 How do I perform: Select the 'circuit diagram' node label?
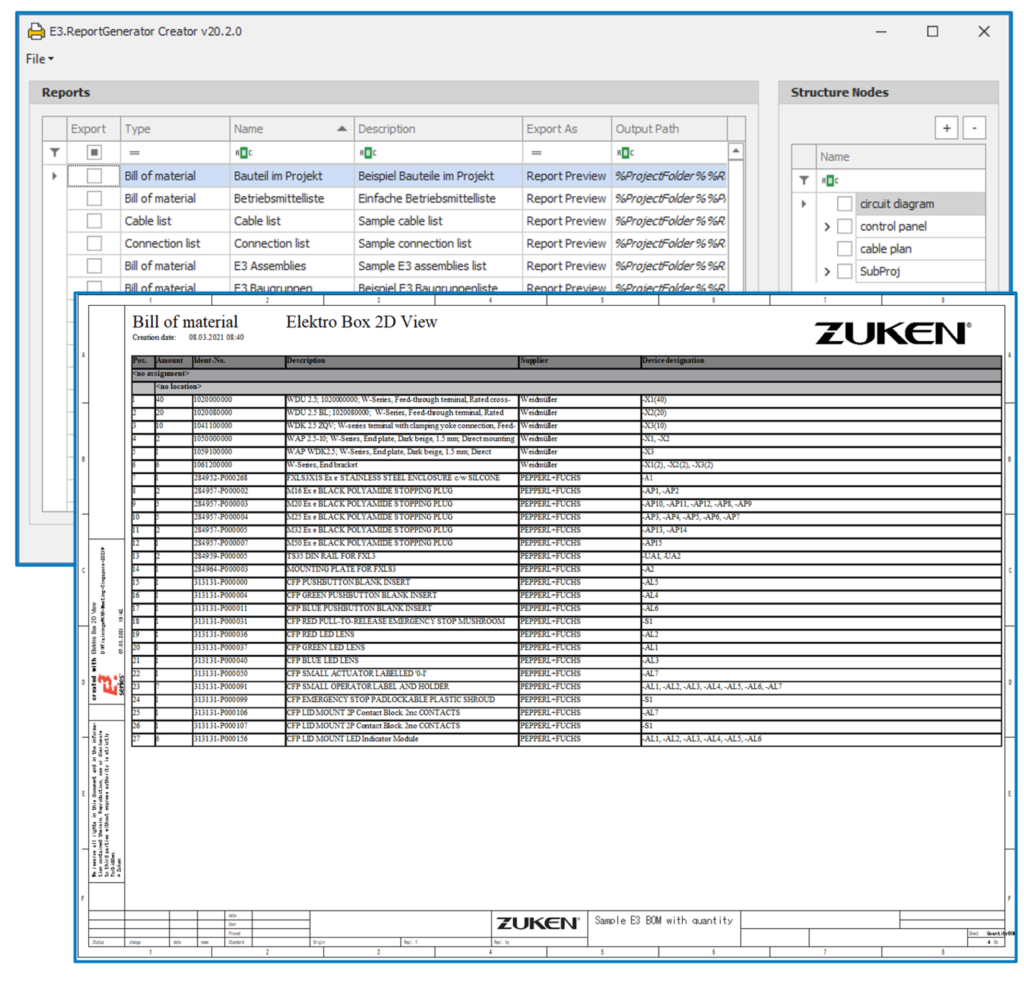click(x=897, y=204)
